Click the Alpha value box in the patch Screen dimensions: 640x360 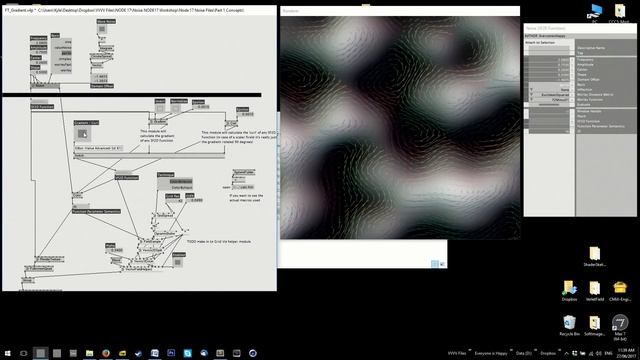tap(114, 250)
